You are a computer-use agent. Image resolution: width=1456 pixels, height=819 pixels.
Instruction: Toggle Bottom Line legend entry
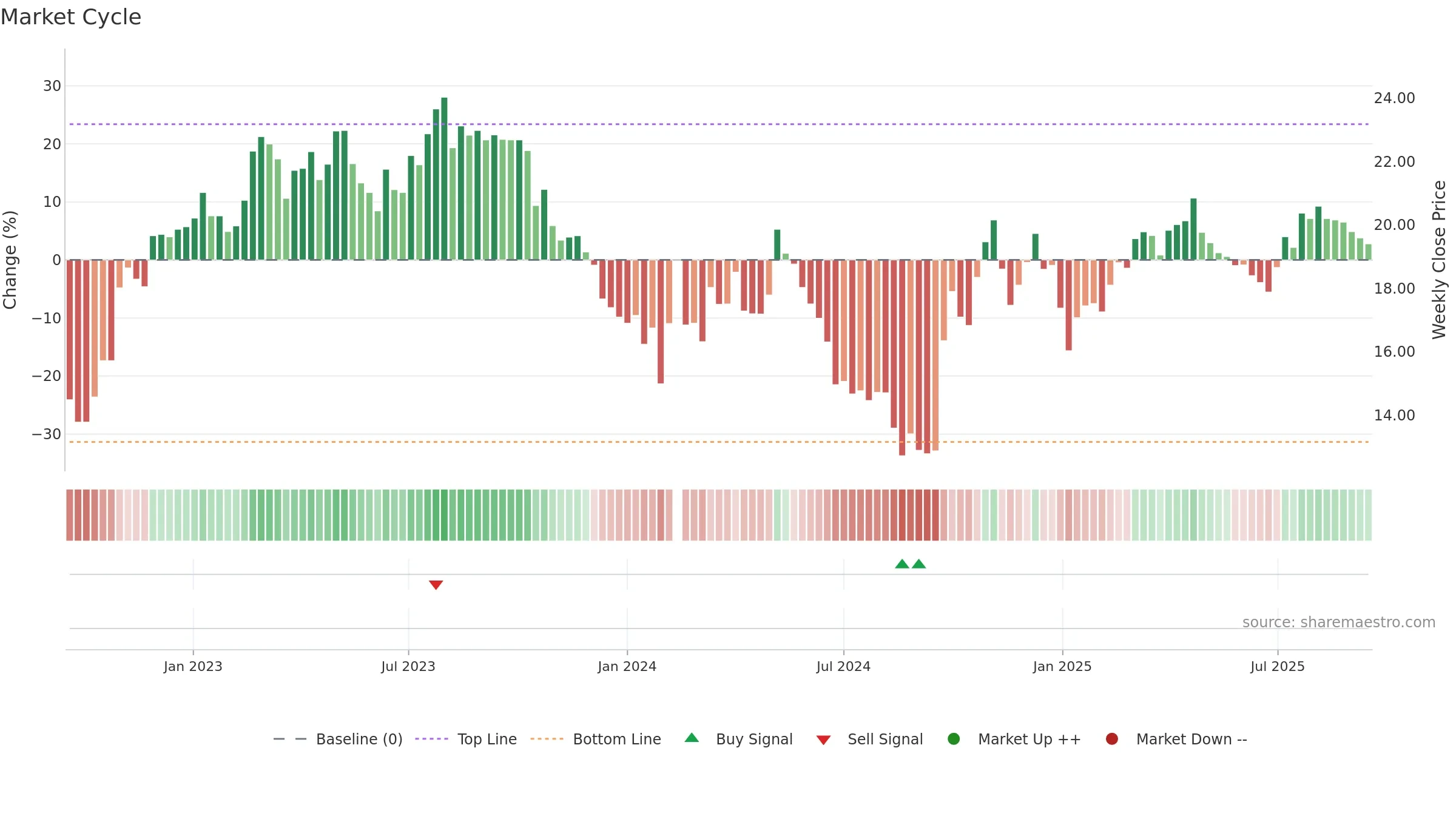click(596, 739)
